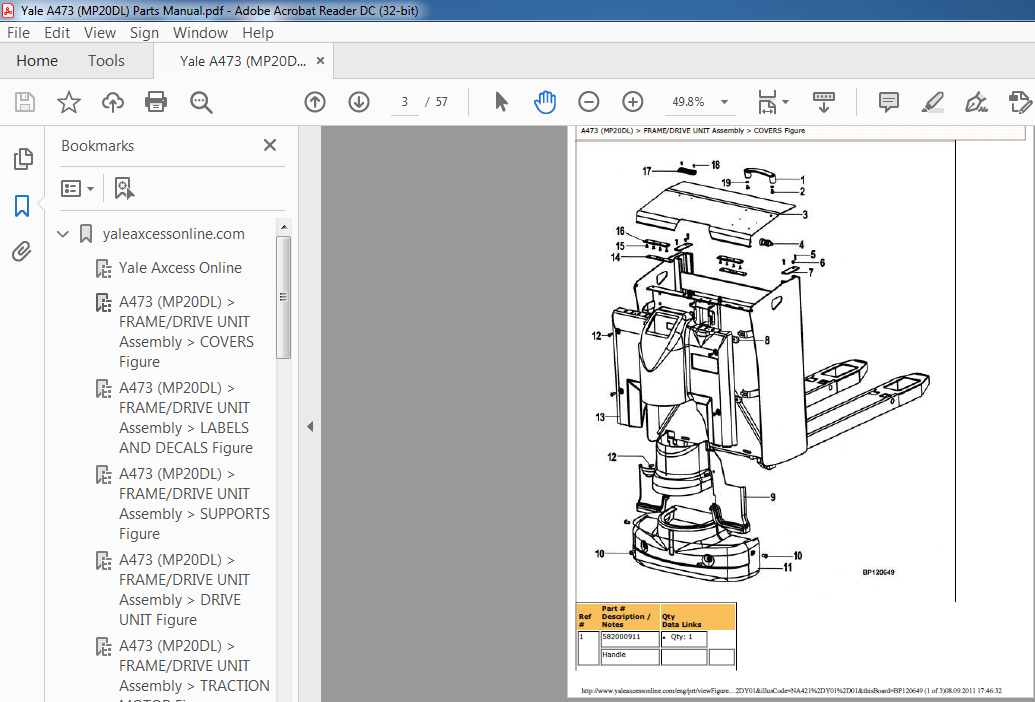Click the '/ 57' total page count
The width and height of the screenshot is (1035, 702).
[x=436, y=102]
